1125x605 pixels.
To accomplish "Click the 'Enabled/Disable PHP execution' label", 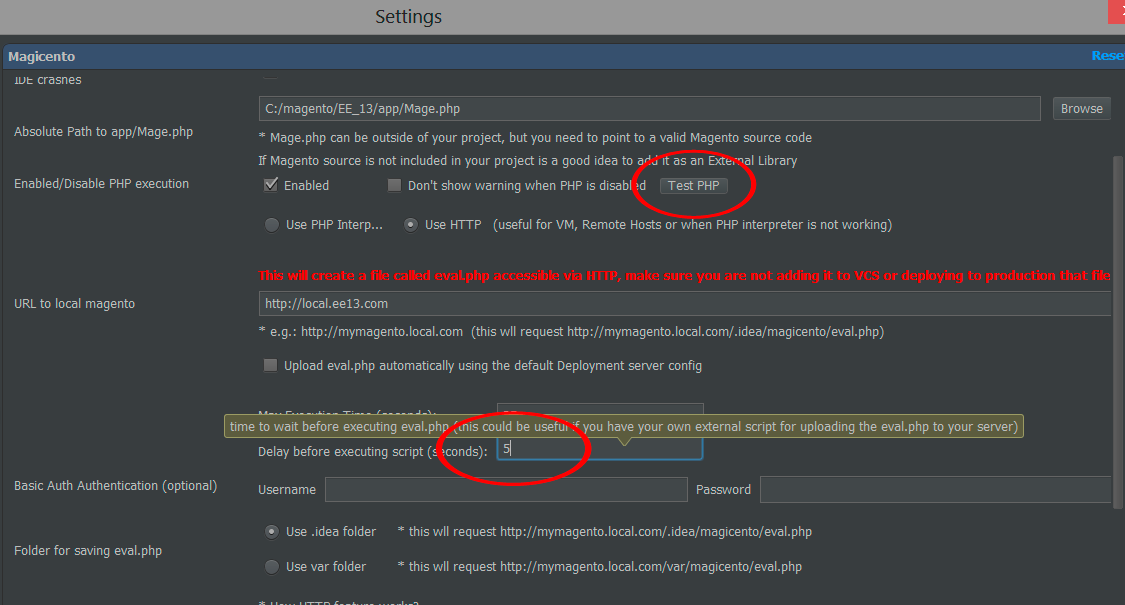I will (x=101, y=184).
